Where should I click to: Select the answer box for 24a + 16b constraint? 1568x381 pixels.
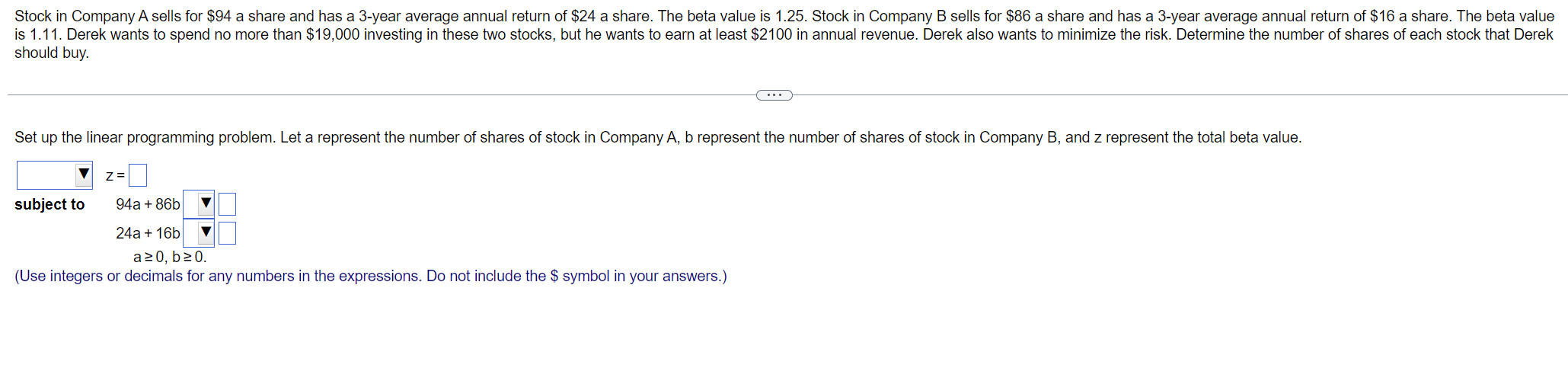(227, 233)
